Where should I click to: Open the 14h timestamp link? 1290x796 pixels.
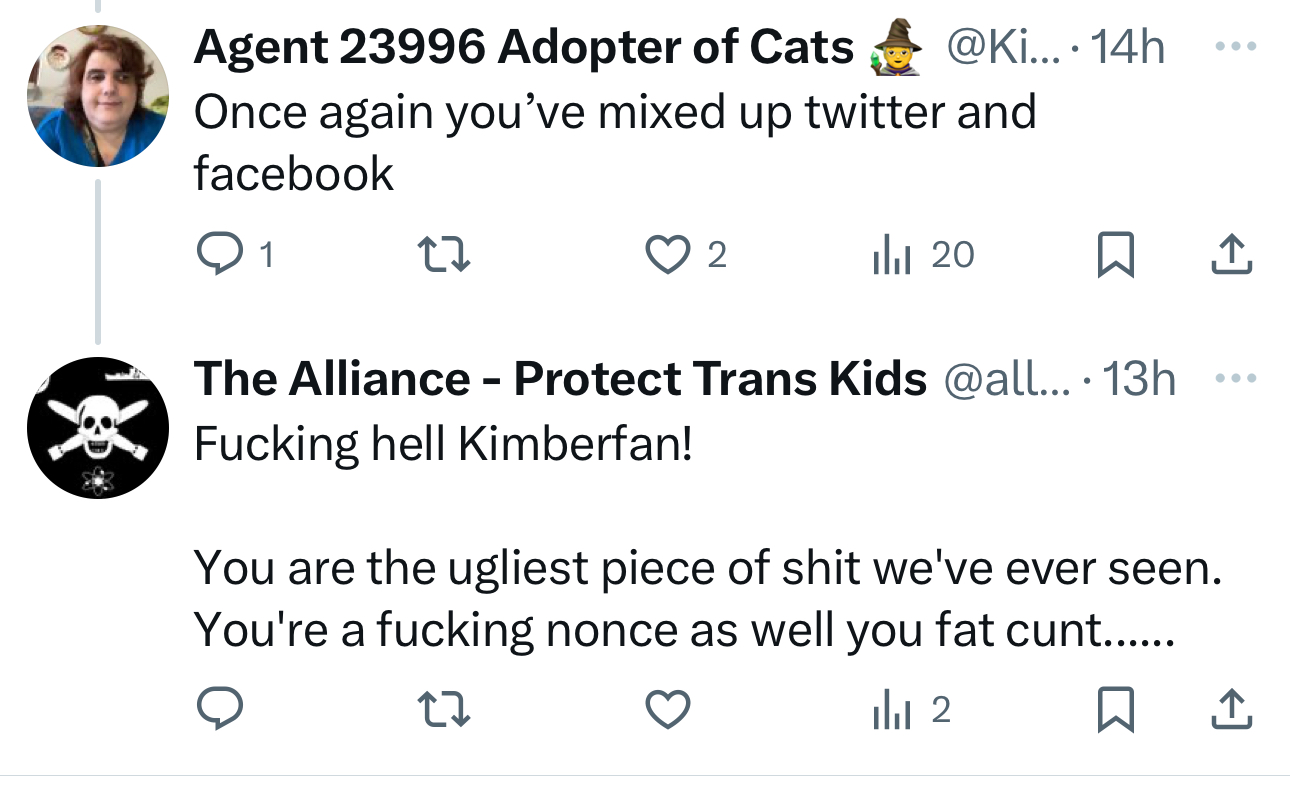[x=1126, y=47]
